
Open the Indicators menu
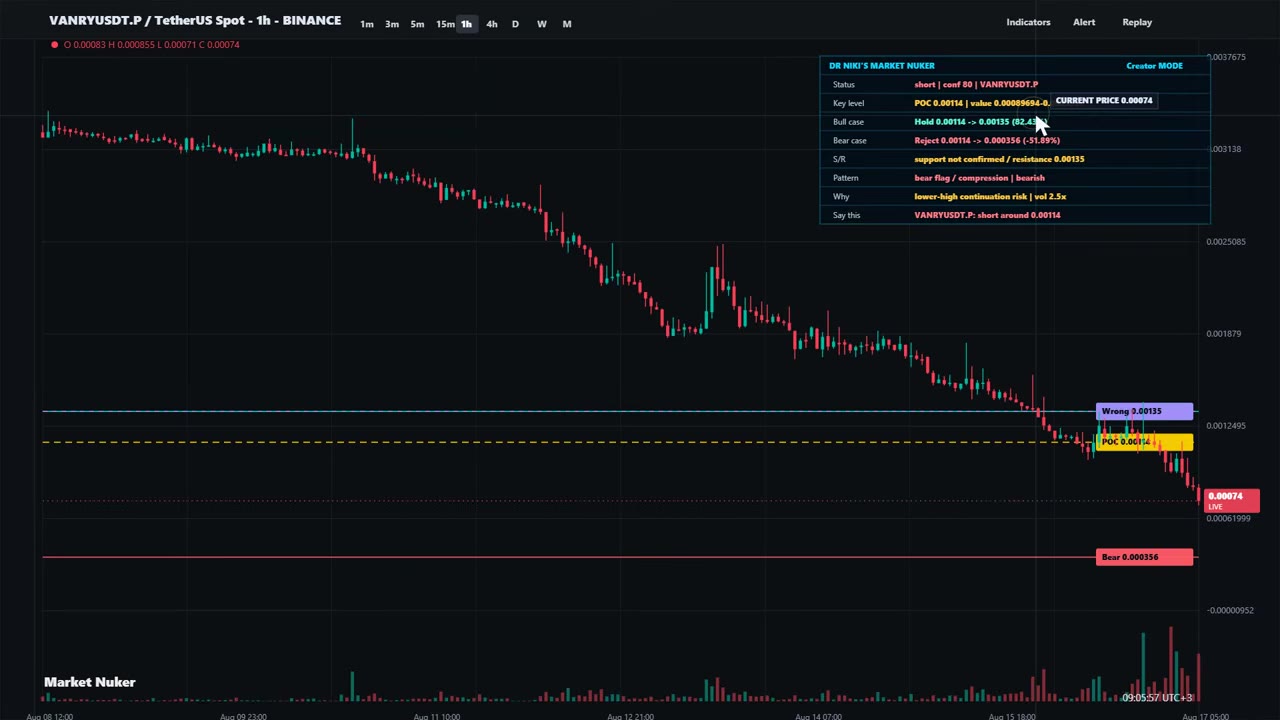[1028, 22]
